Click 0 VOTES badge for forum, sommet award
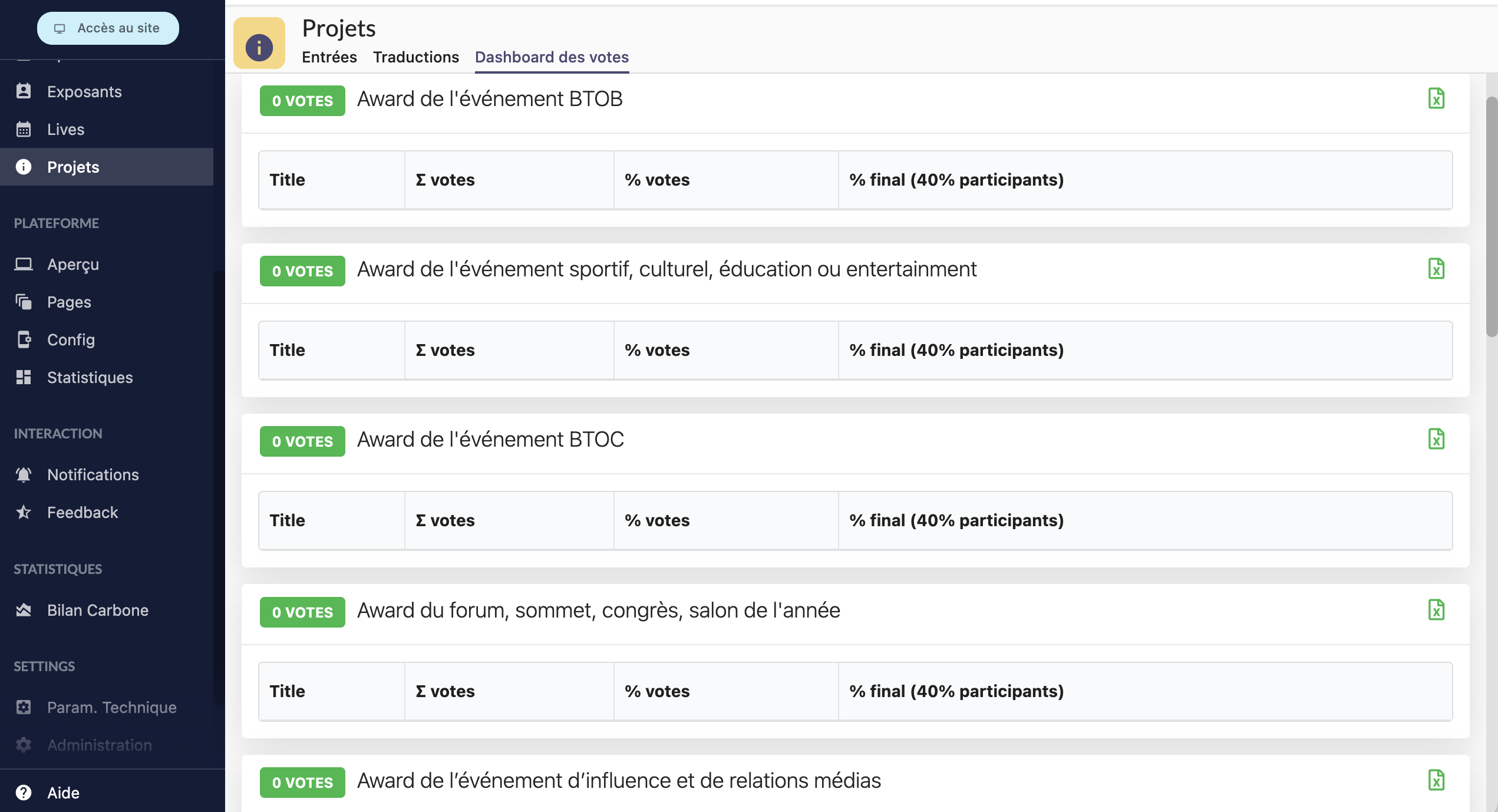Screen dimensions: 1498x812 [x=302, y=612]
